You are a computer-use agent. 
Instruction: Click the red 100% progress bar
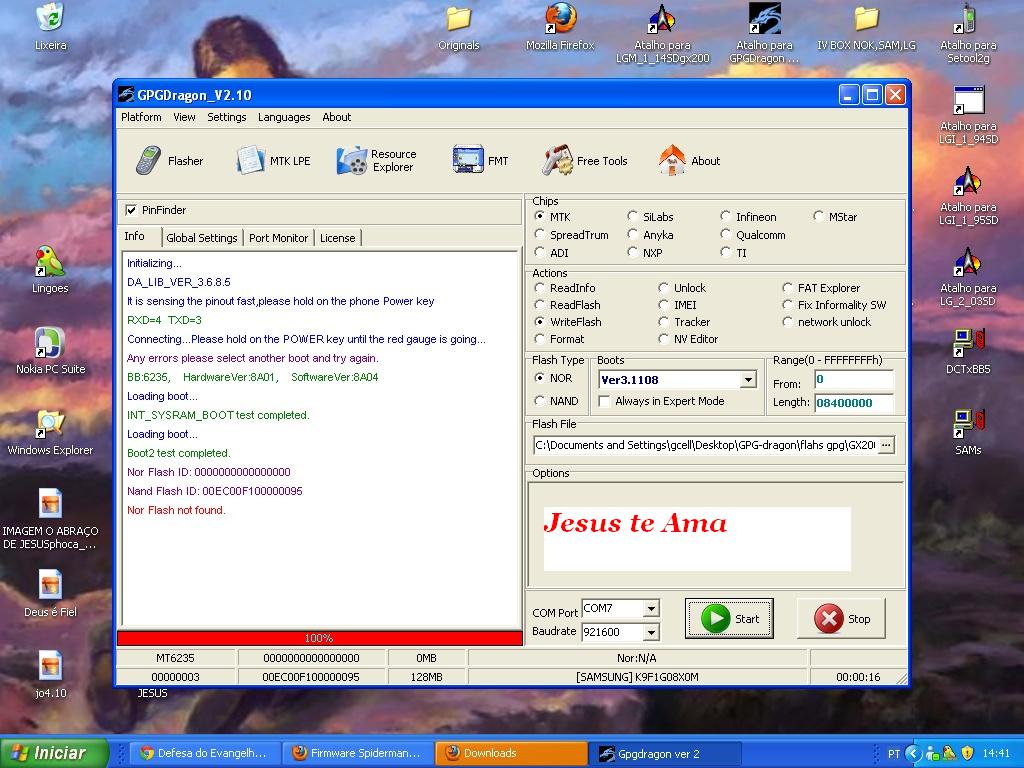click(319, 638)
